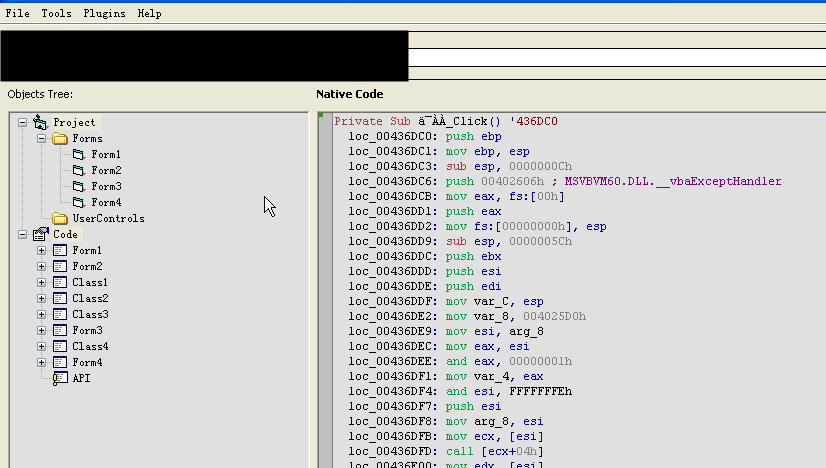Screen dimensions: 826x468
Task: Click the Form1 code module icon
Action: point(60,250)
